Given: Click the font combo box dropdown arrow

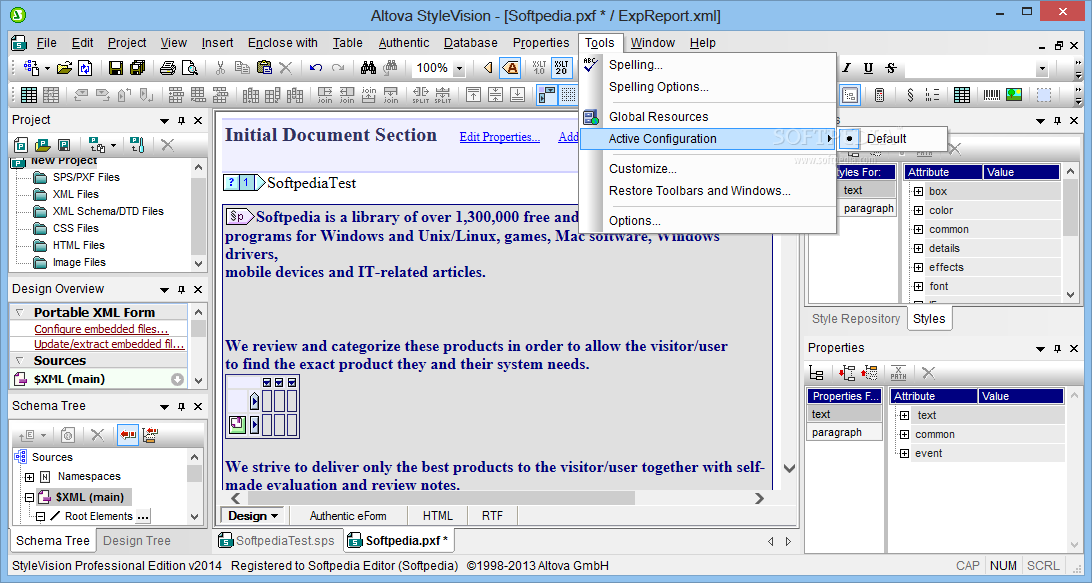Looking at the screenshot, I should 1042,68.
